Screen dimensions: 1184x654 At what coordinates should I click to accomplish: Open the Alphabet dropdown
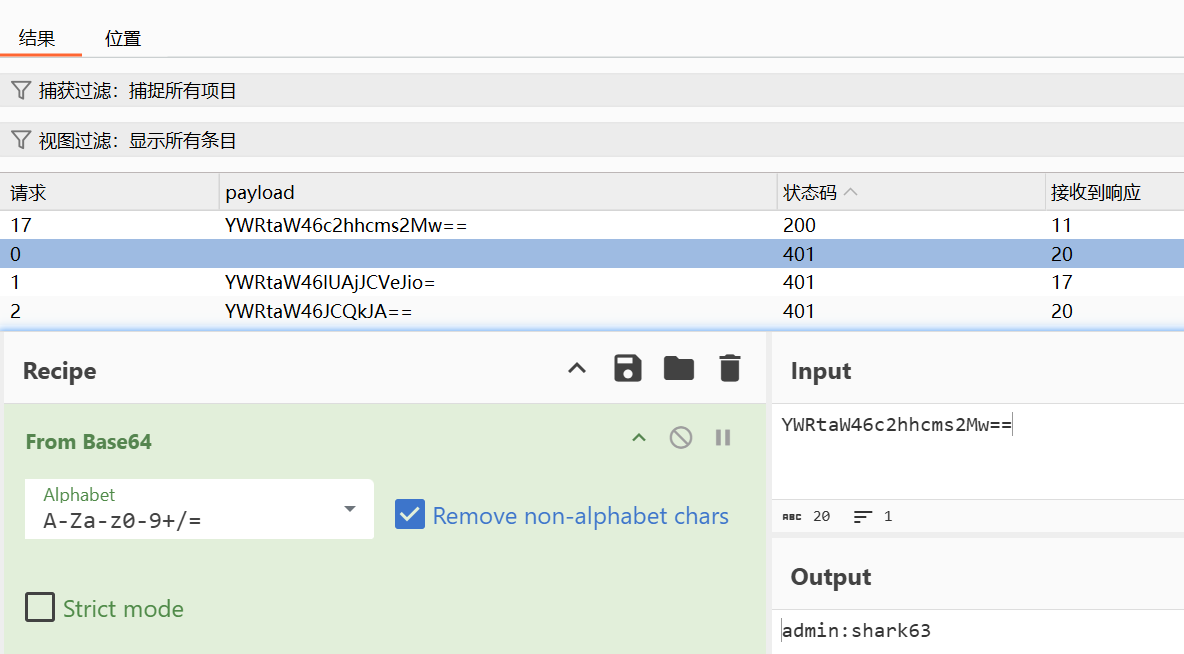[x=349, y=509]
